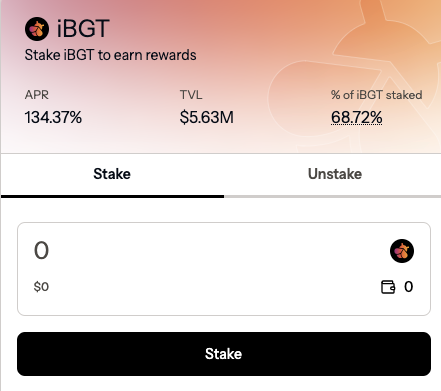
Task: Click the APR value 134.37%
Action: coord(53,117)
